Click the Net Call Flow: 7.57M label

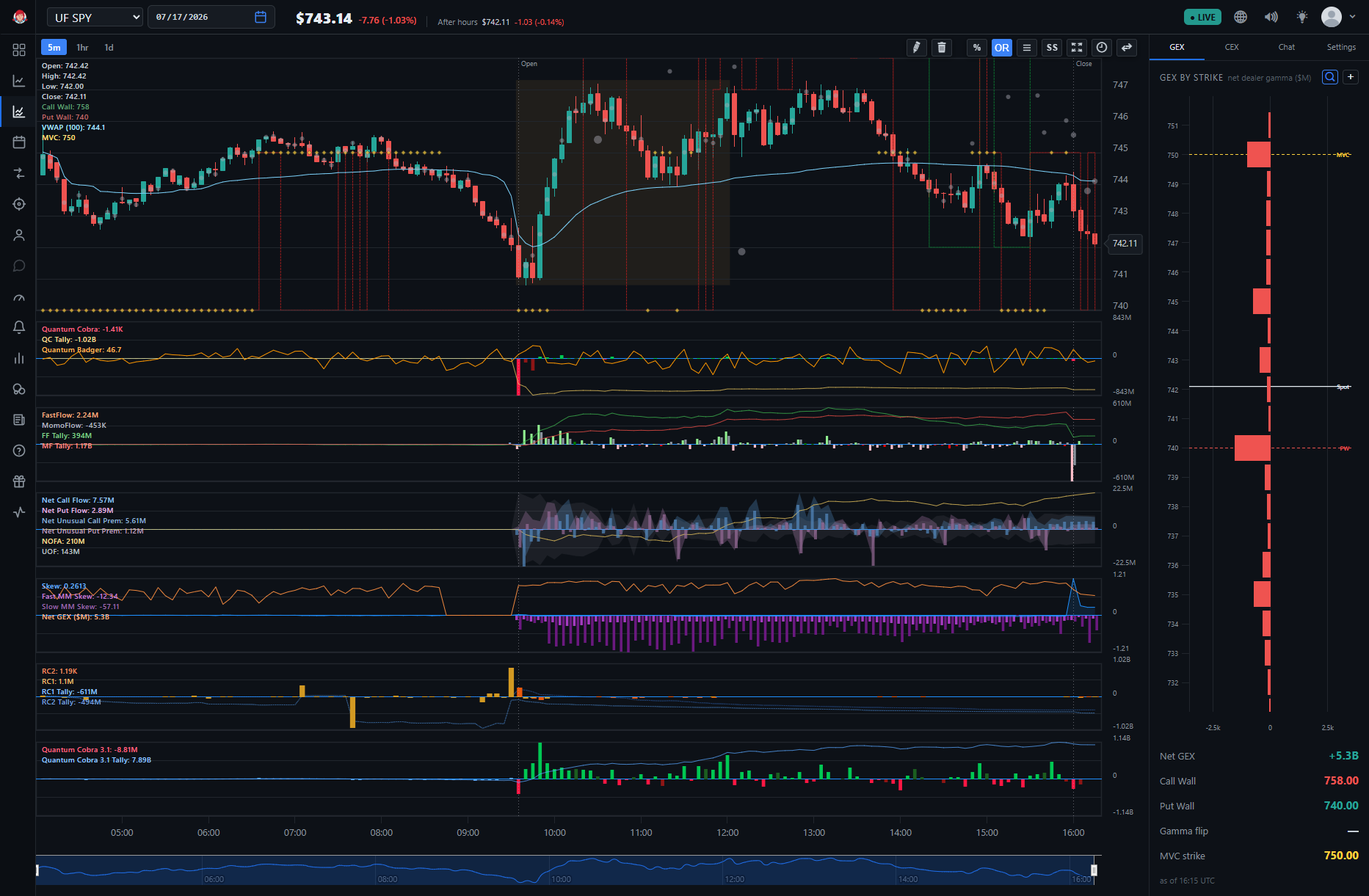point(78,500)
